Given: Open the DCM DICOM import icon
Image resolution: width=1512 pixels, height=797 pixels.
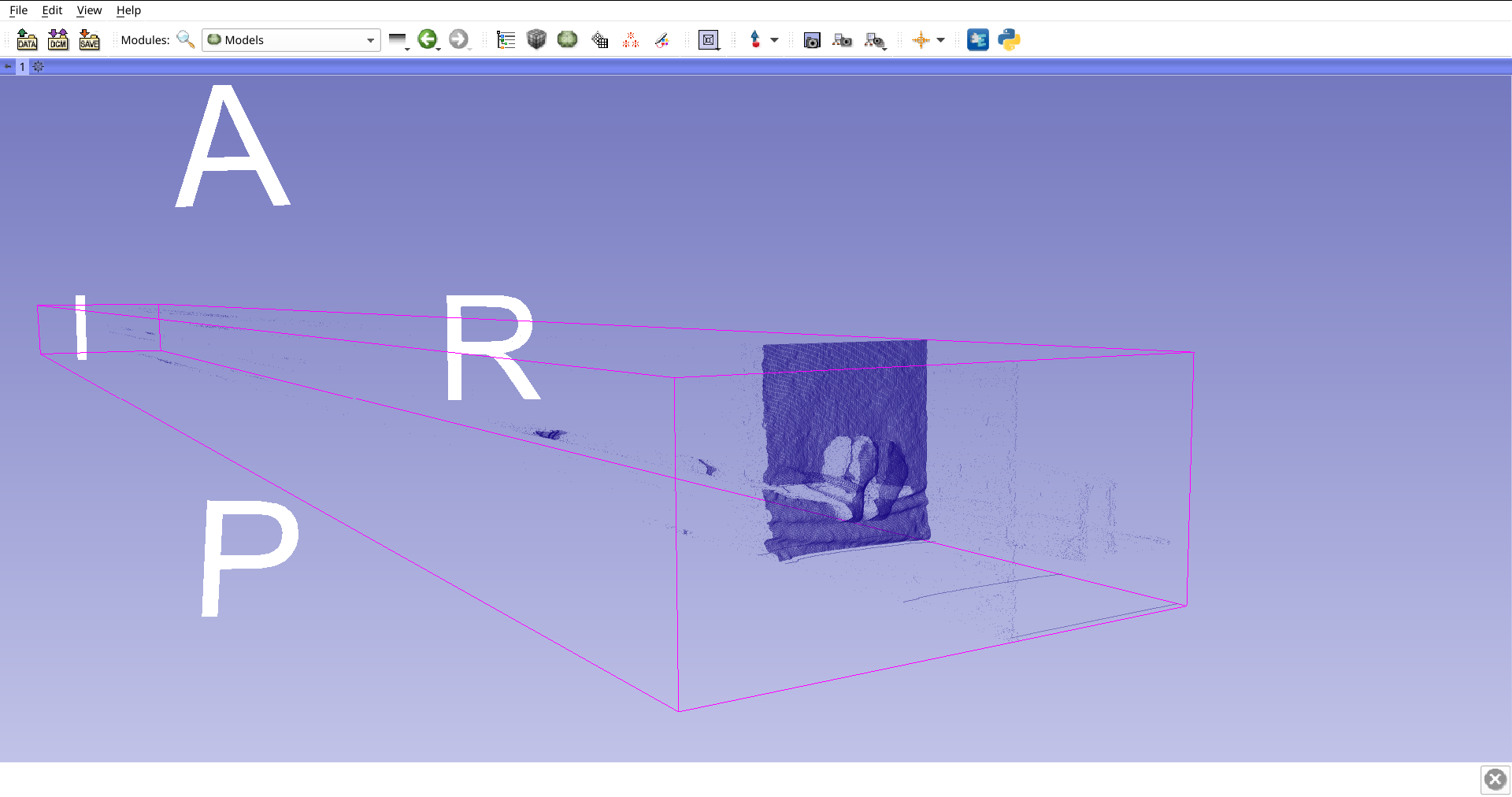Looking at the screenshot, I should click(x=58, y=39).
